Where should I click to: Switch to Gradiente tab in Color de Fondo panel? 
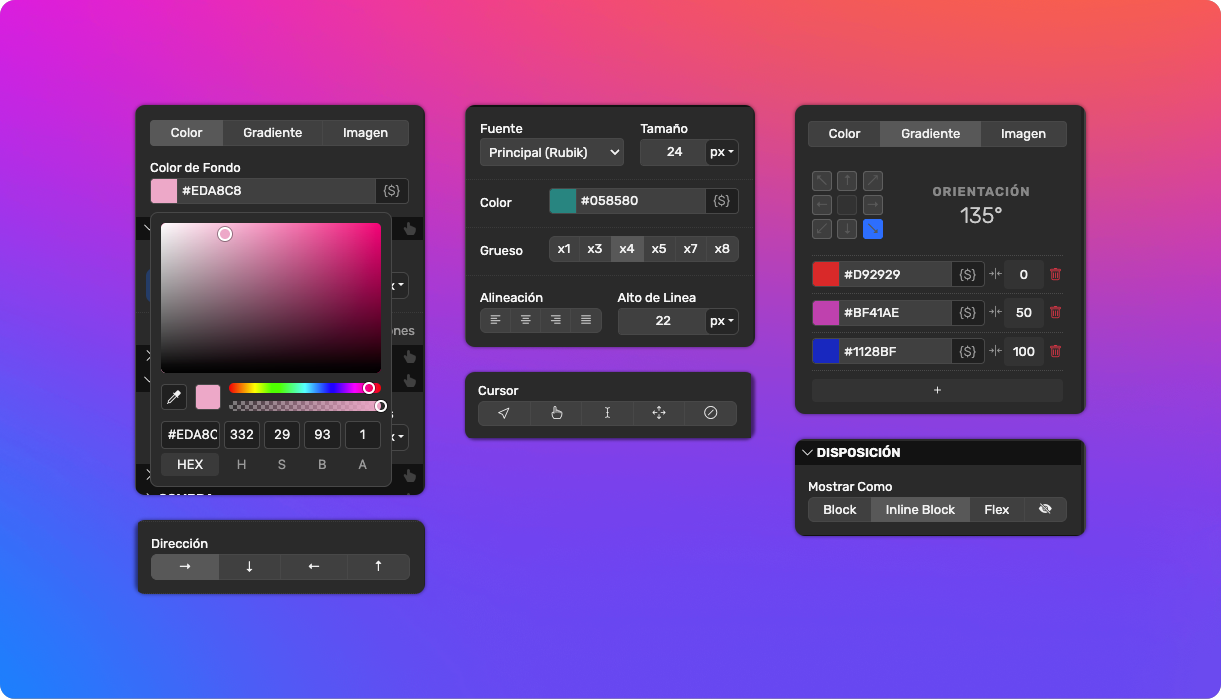coord(273,133)
